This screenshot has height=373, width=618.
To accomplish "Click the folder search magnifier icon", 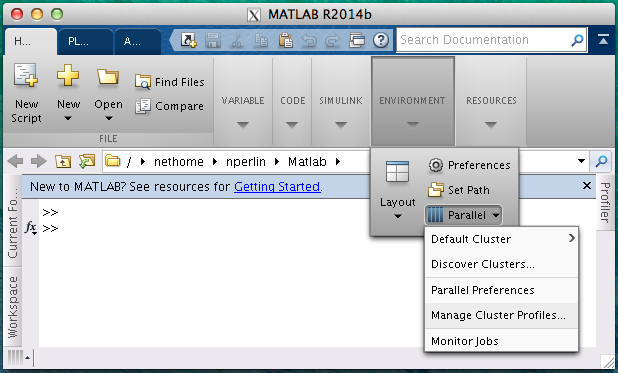I will [601, 161].
